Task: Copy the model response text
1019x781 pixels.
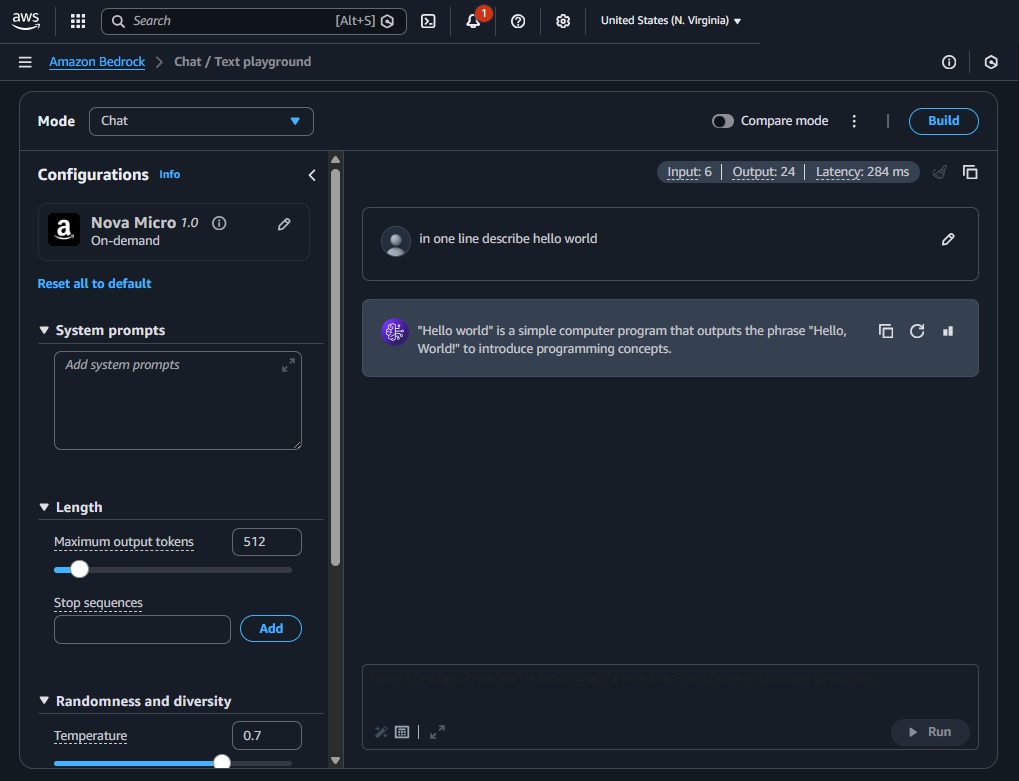Action: (x=886, y=331)
